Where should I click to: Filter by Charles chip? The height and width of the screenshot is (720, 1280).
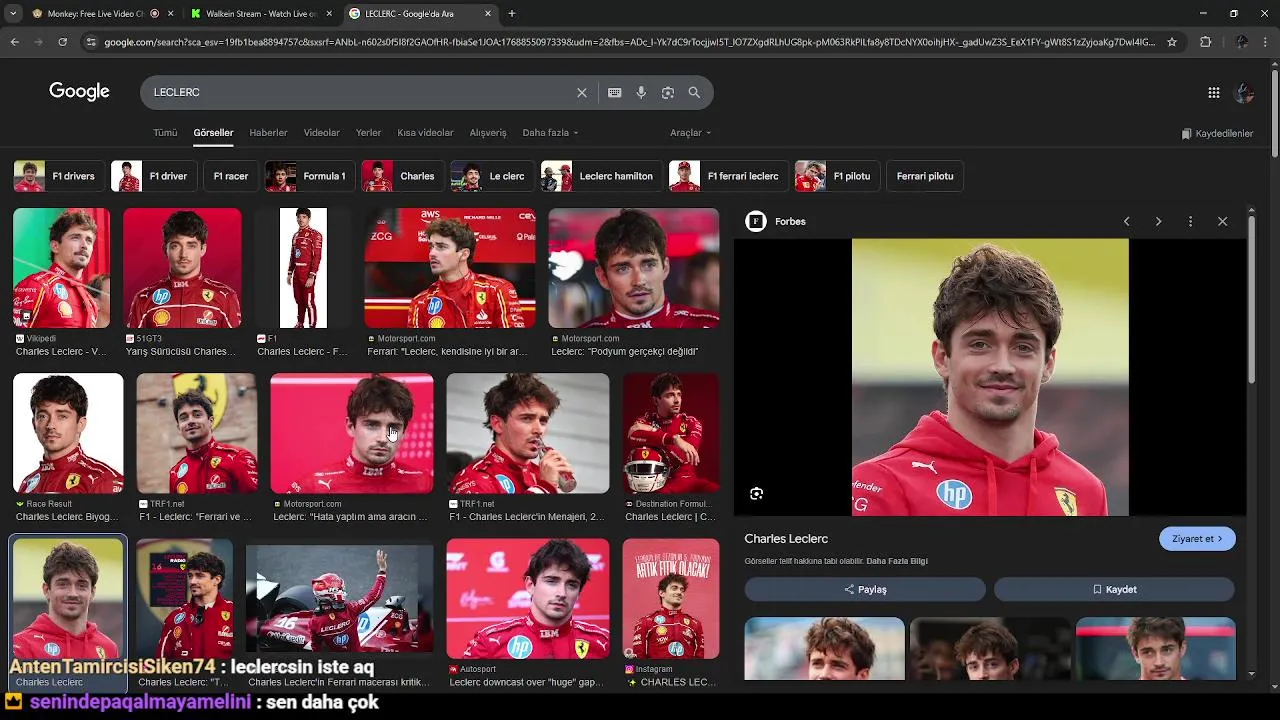(x=401, y=176)
